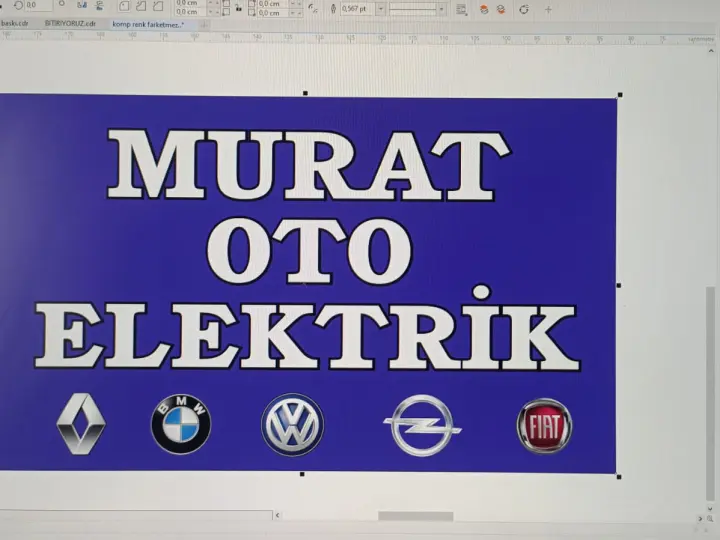Click the santimetre ruler unit label
This screenshot has height=540, width=720.
(701, 40)
